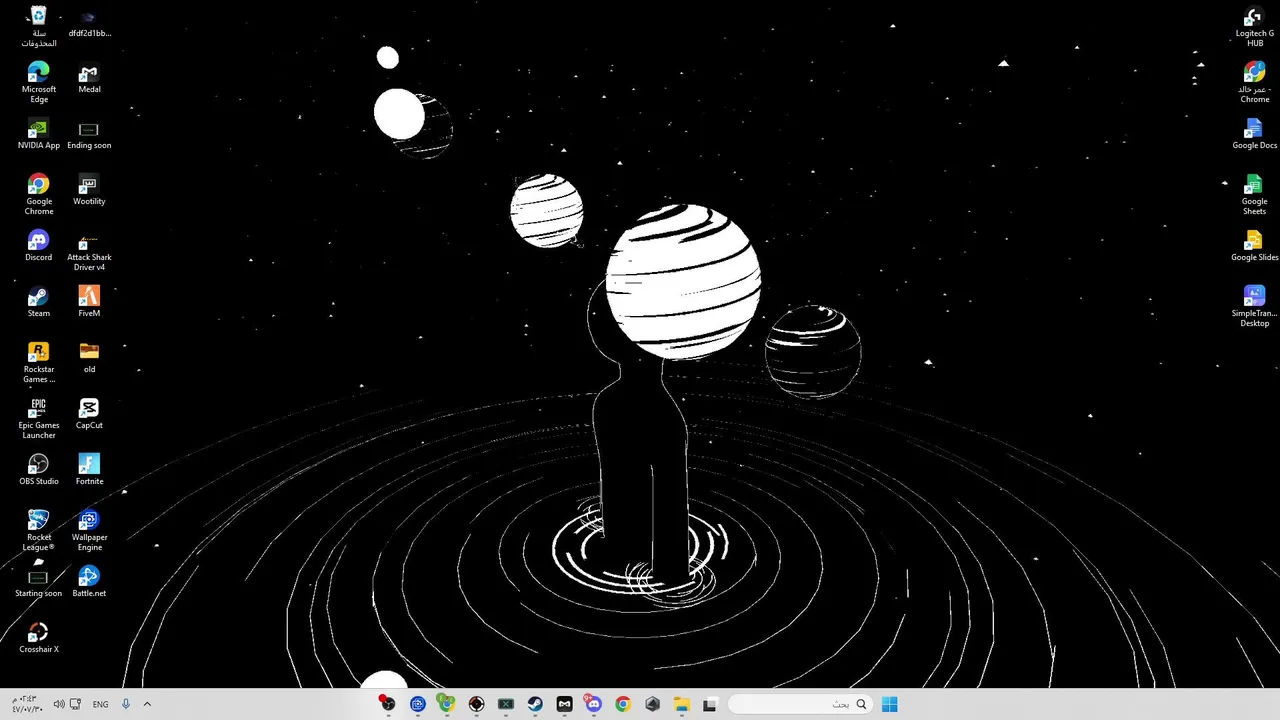Switch to Steam on the taskbar

[x=535, y=704]
